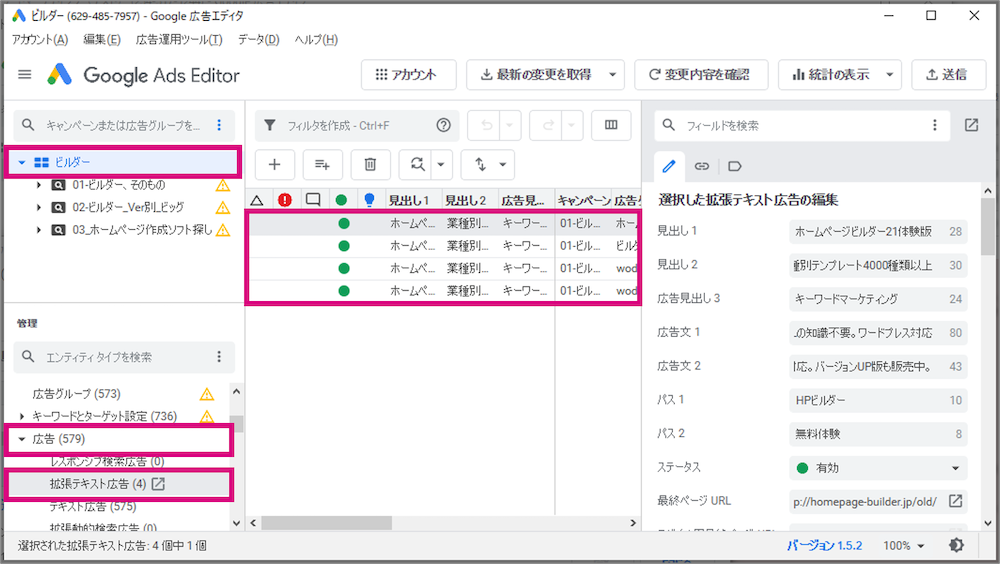Open expanded text ads in new window
Image resolution: width=1000 pixels, height=564 pixels.
(x=158, y=484)
